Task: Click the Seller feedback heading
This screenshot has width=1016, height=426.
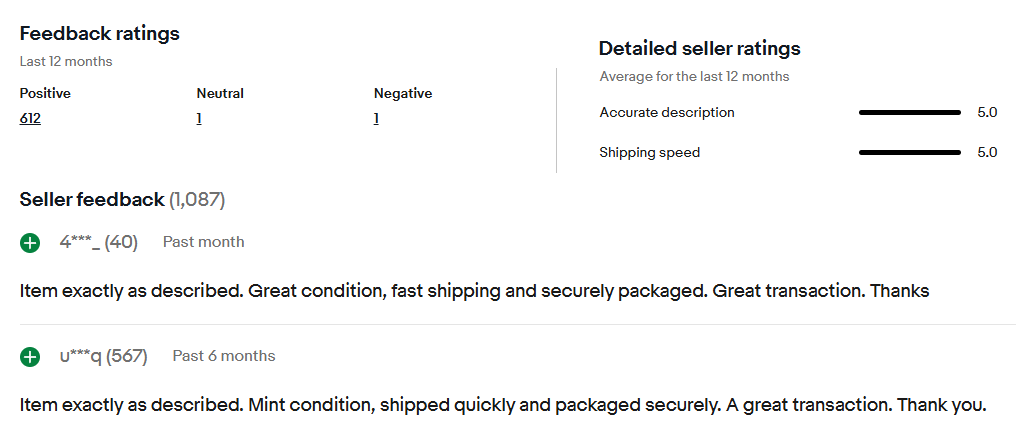Action: pos(92,200)
